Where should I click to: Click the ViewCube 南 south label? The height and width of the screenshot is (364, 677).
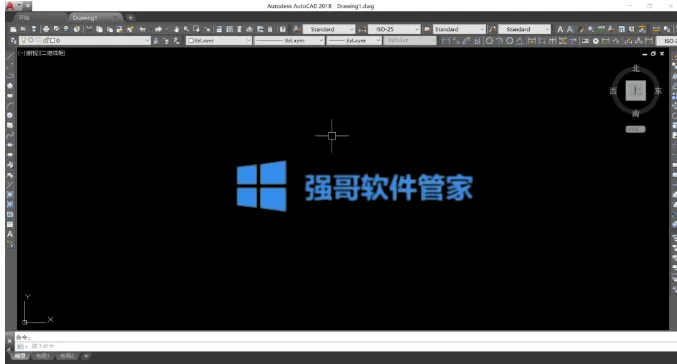coord(636,114)
